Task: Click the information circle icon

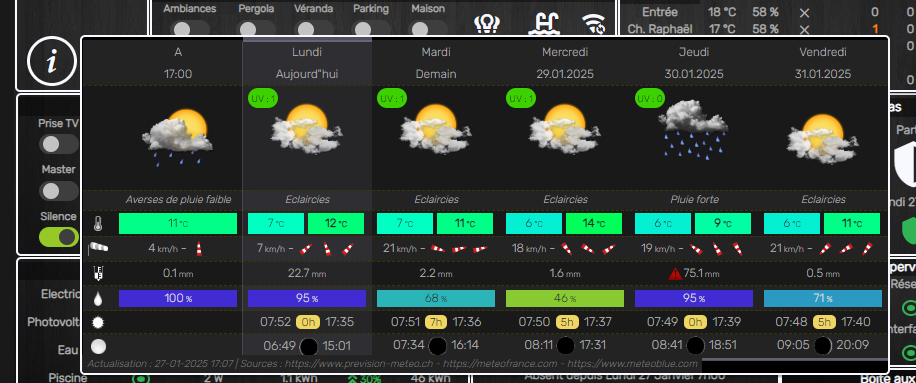Action: pos(52,62)
